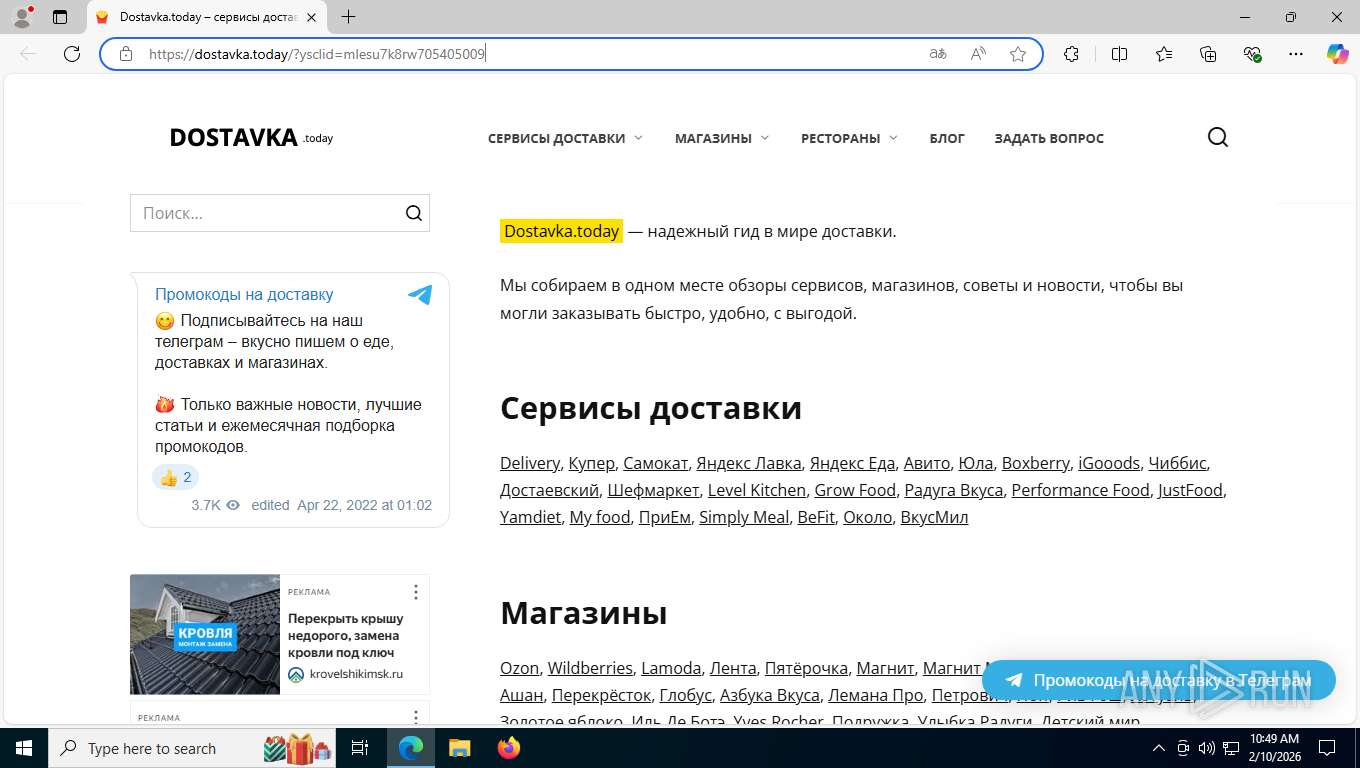Open the Яндекс Лавка link
This screenshot has width=1360, height=768.
tap(749, 463)
